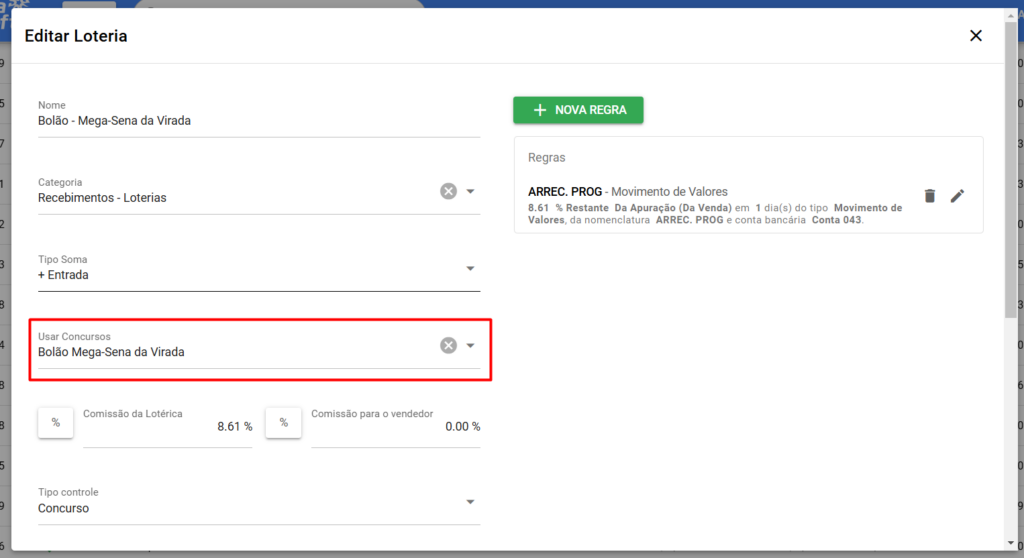Open the Tipo Soma dropdown arrow
This screenshot has width=1024, height=558.
coord(470,268)
